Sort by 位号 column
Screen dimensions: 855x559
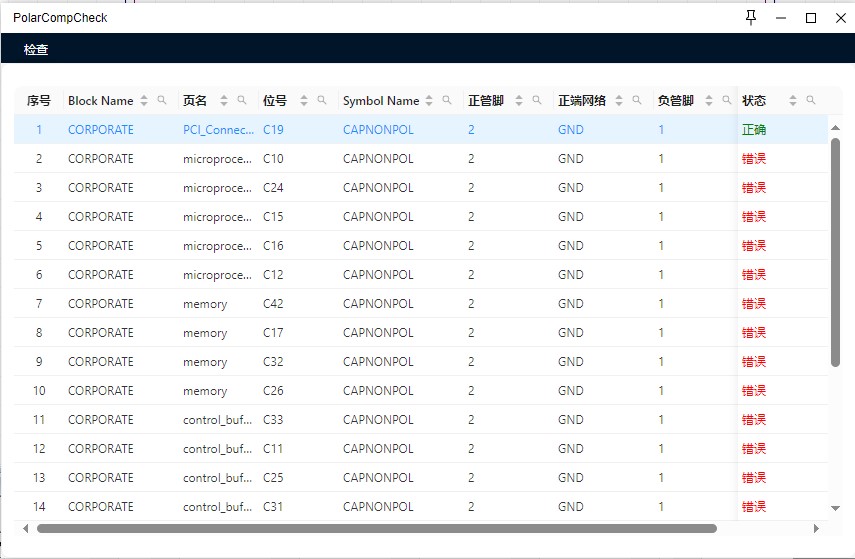304,100
